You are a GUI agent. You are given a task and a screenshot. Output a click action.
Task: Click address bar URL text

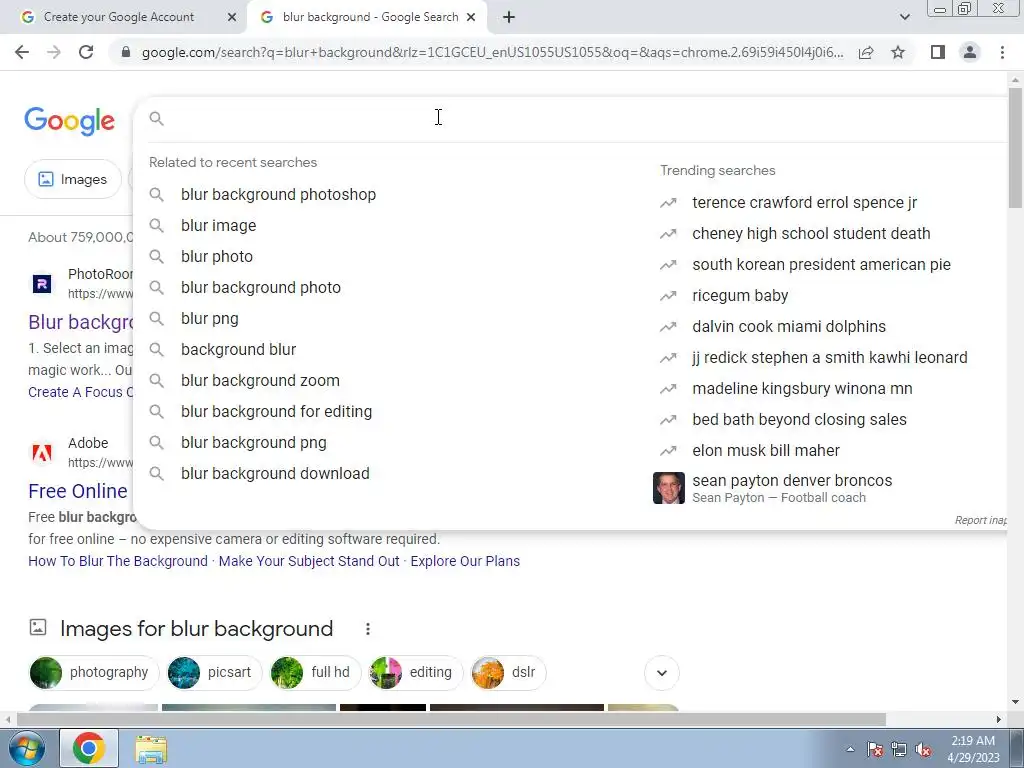click(492, 52)
